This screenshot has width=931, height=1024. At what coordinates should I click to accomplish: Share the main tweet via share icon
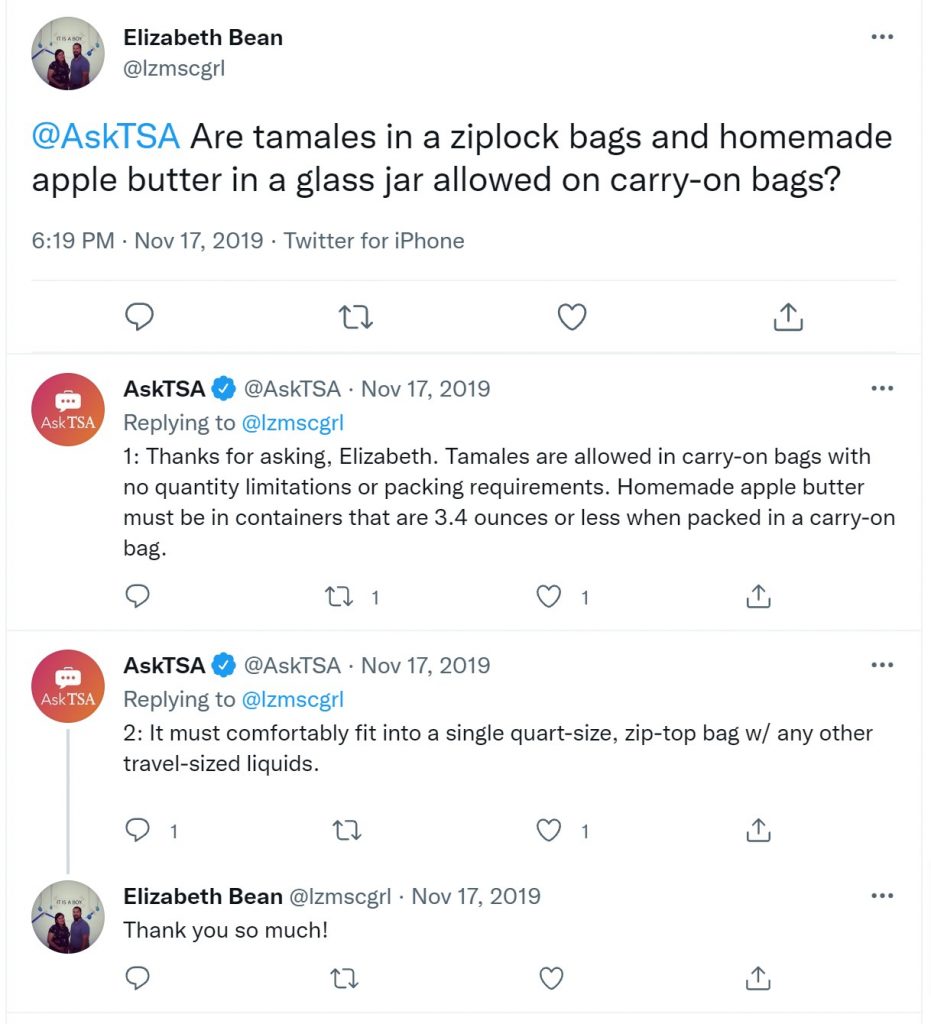(788, 317)
